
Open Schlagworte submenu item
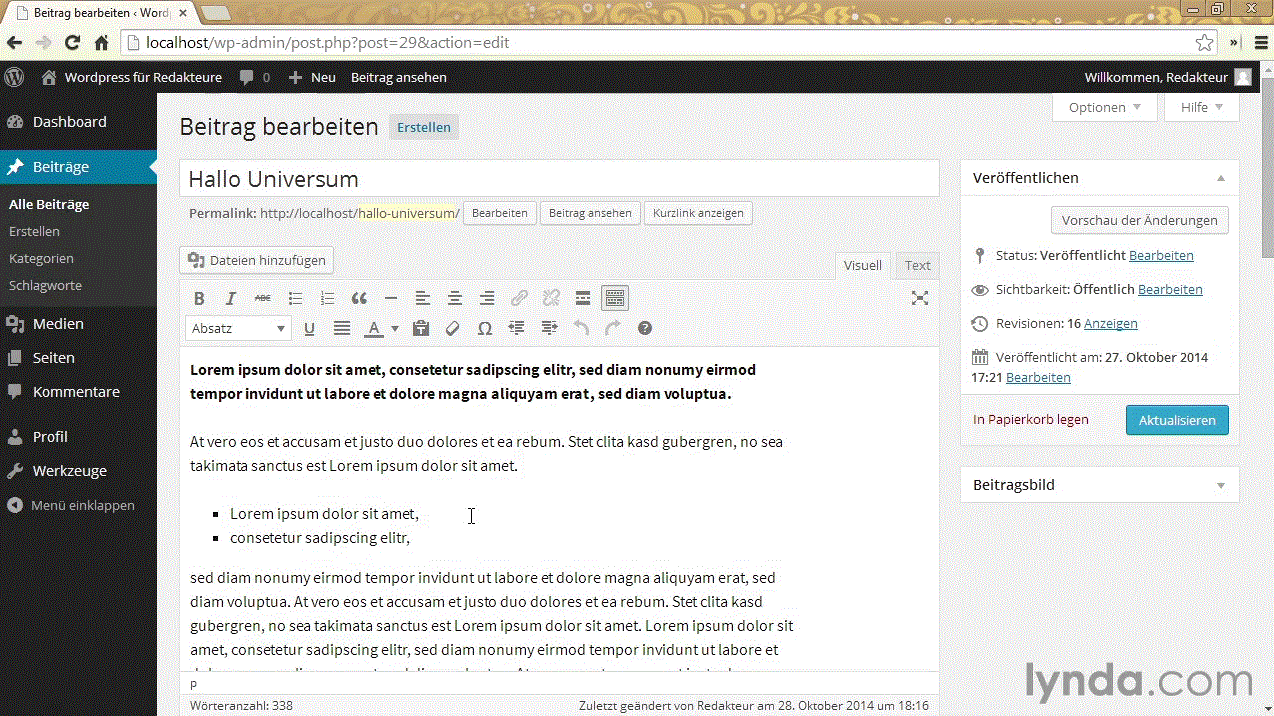coord(45,285)
